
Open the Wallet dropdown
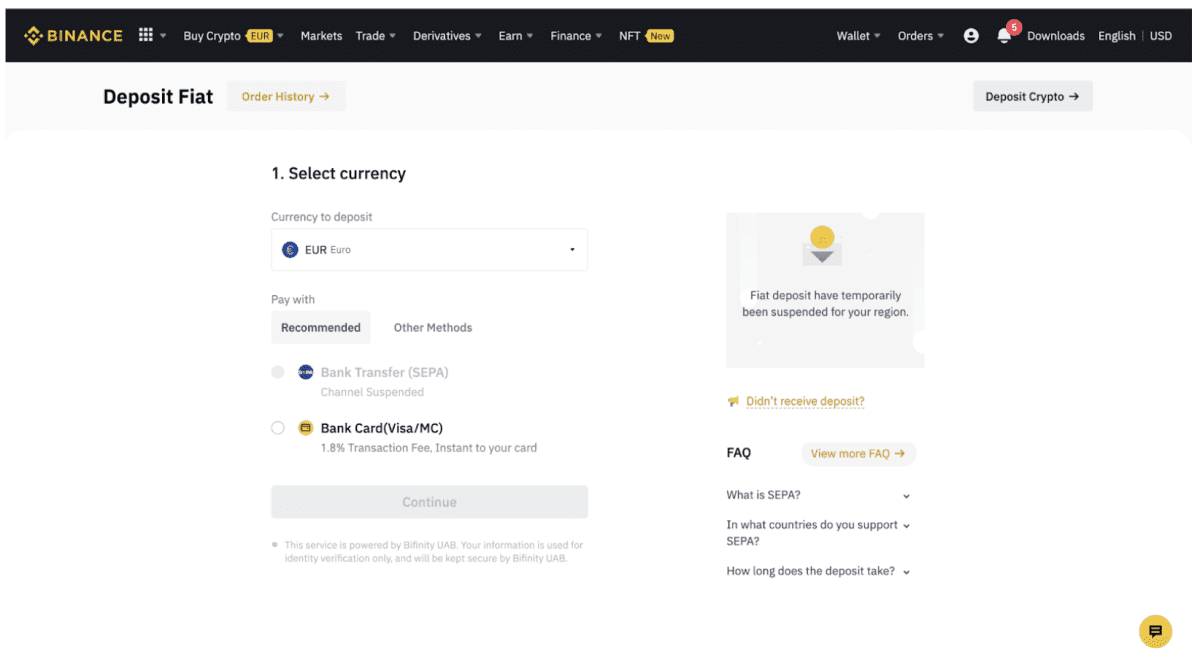click(858, 35)
